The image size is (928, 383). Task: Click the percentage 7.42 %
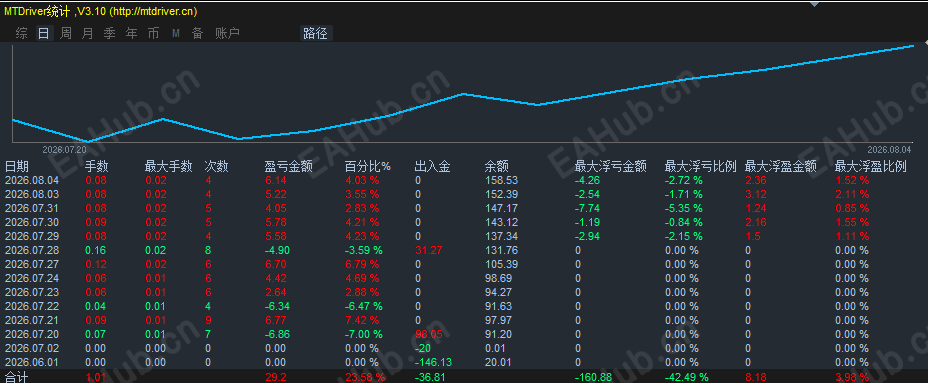(362, 320)
